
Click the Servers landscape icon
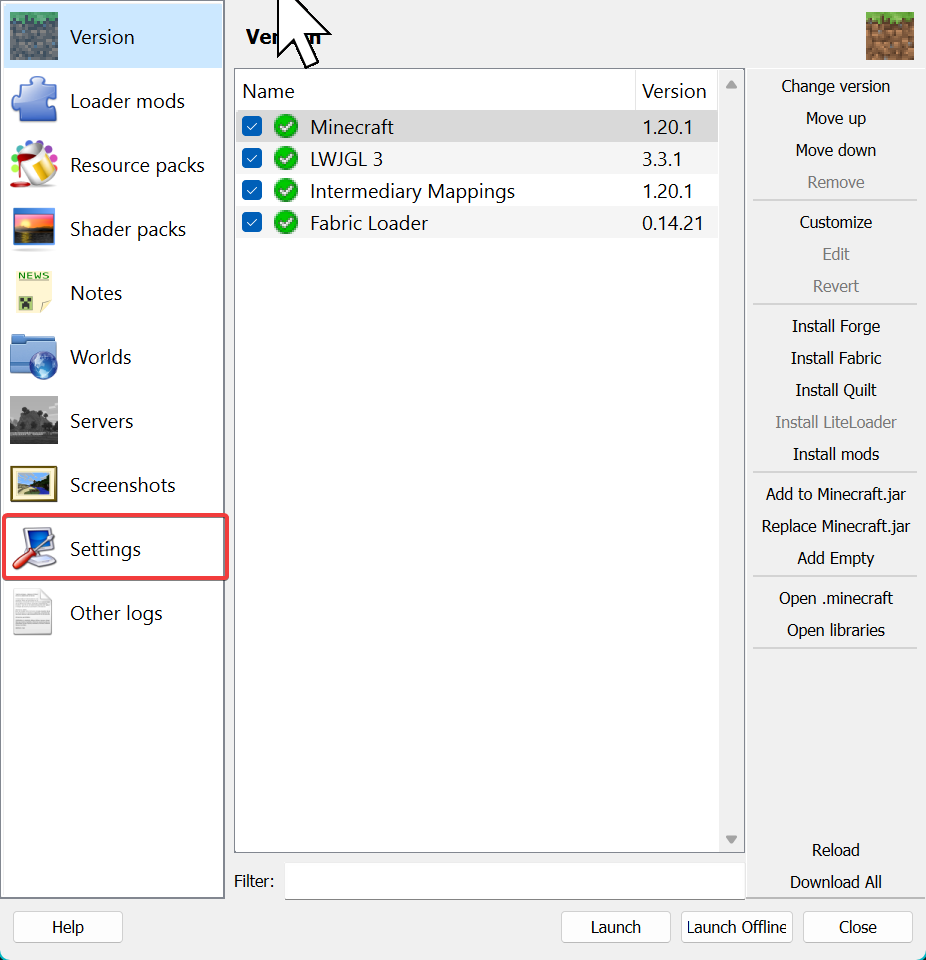click(34, 420)
